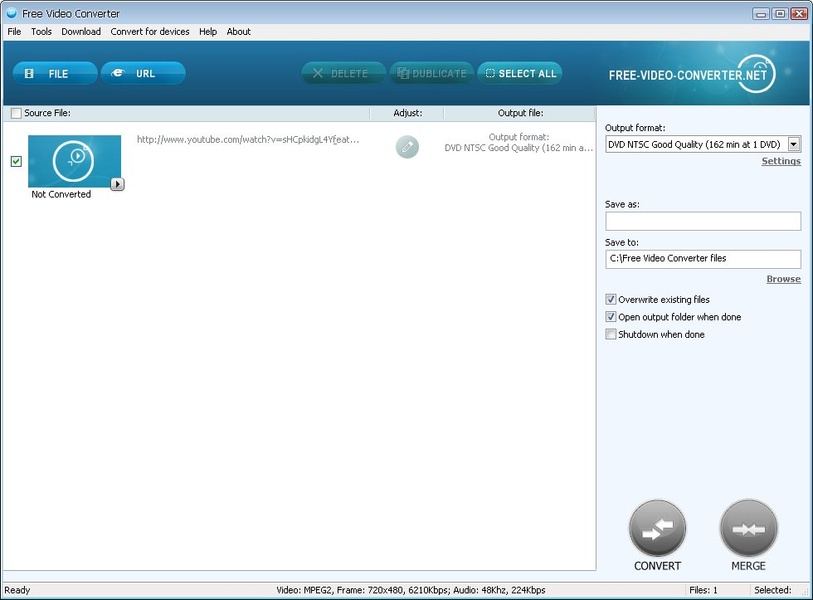This screenshot has width=813, height=600.
Task: Click the Settings link
Action: click(x=781, y=161)
